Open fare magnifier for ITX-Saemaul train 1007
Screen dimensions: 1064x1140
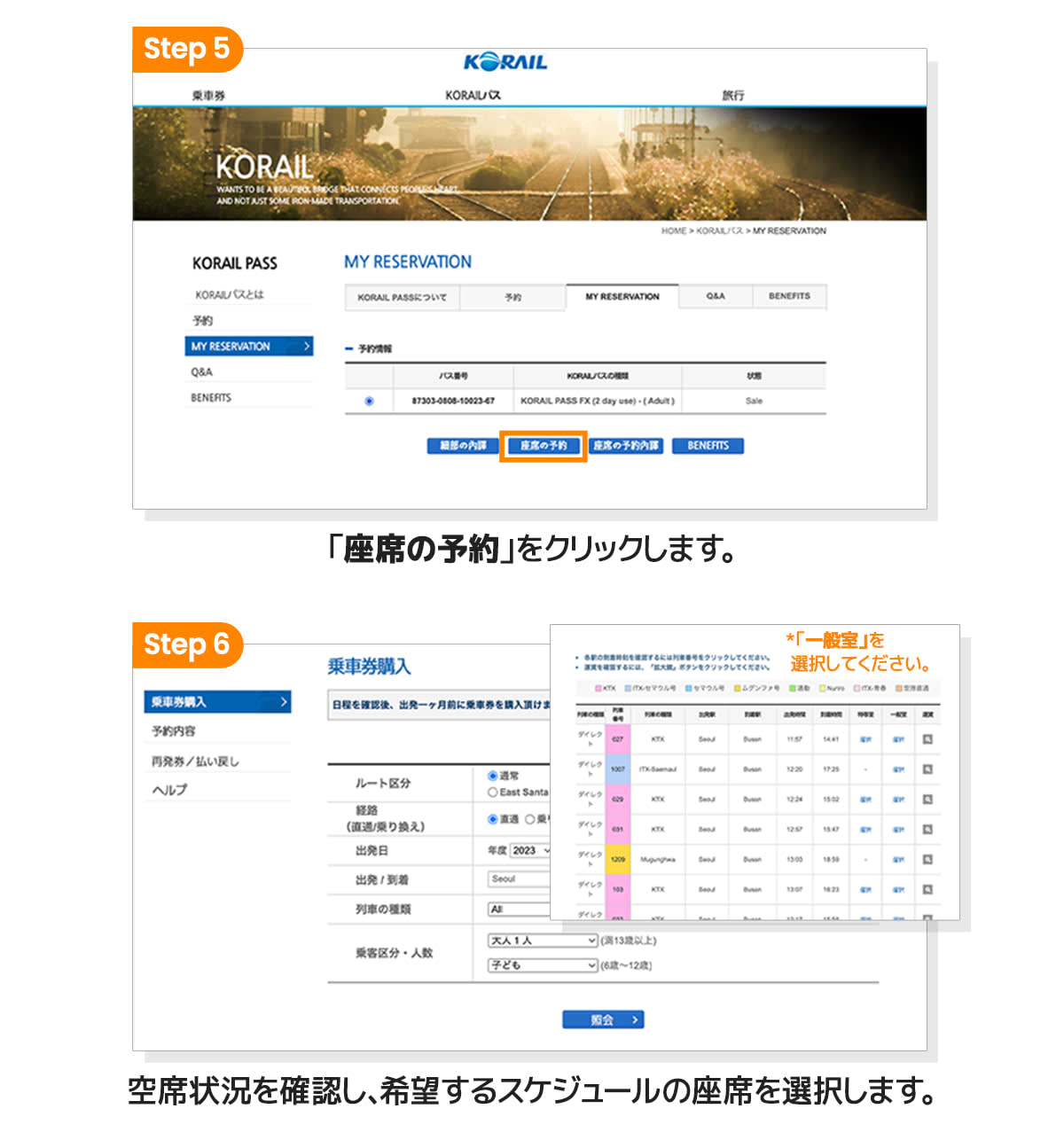pos(927,769)
